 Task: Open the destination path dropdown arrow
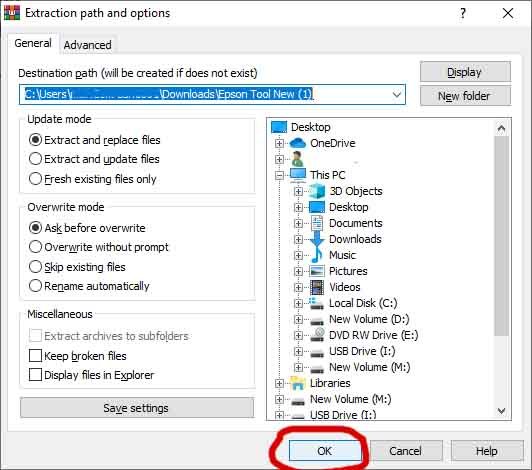pos(397,94)
